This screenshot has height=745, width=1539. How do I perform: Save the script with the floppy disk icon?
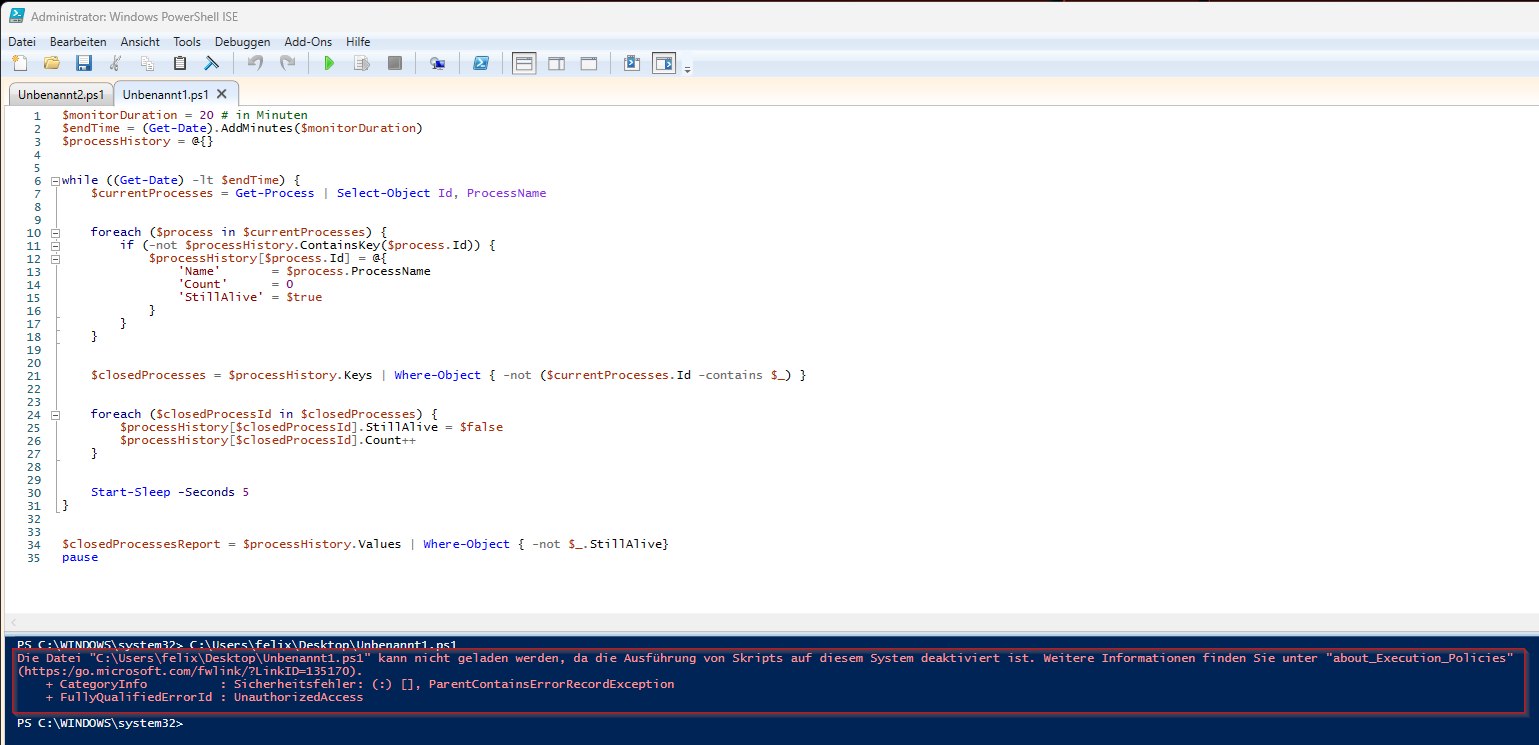coord(84,64)
